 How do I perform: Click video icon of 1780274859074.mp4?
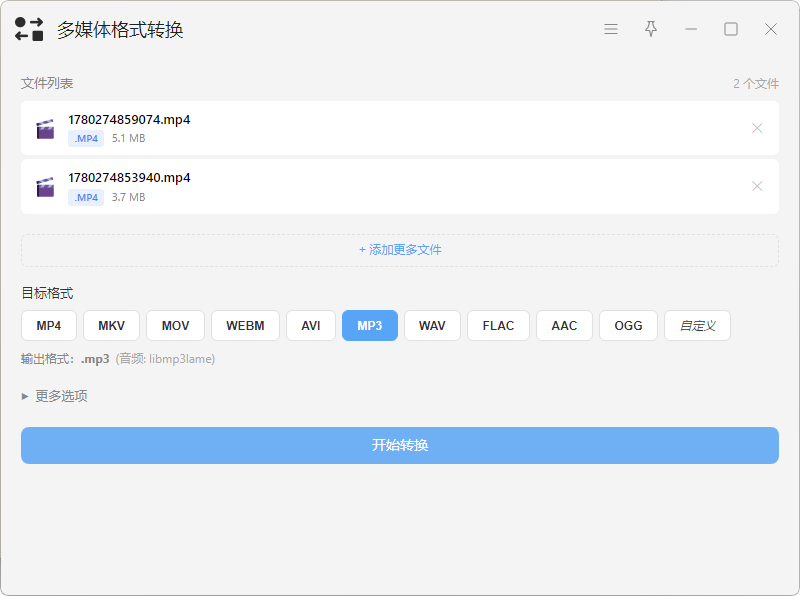[45, 129]
